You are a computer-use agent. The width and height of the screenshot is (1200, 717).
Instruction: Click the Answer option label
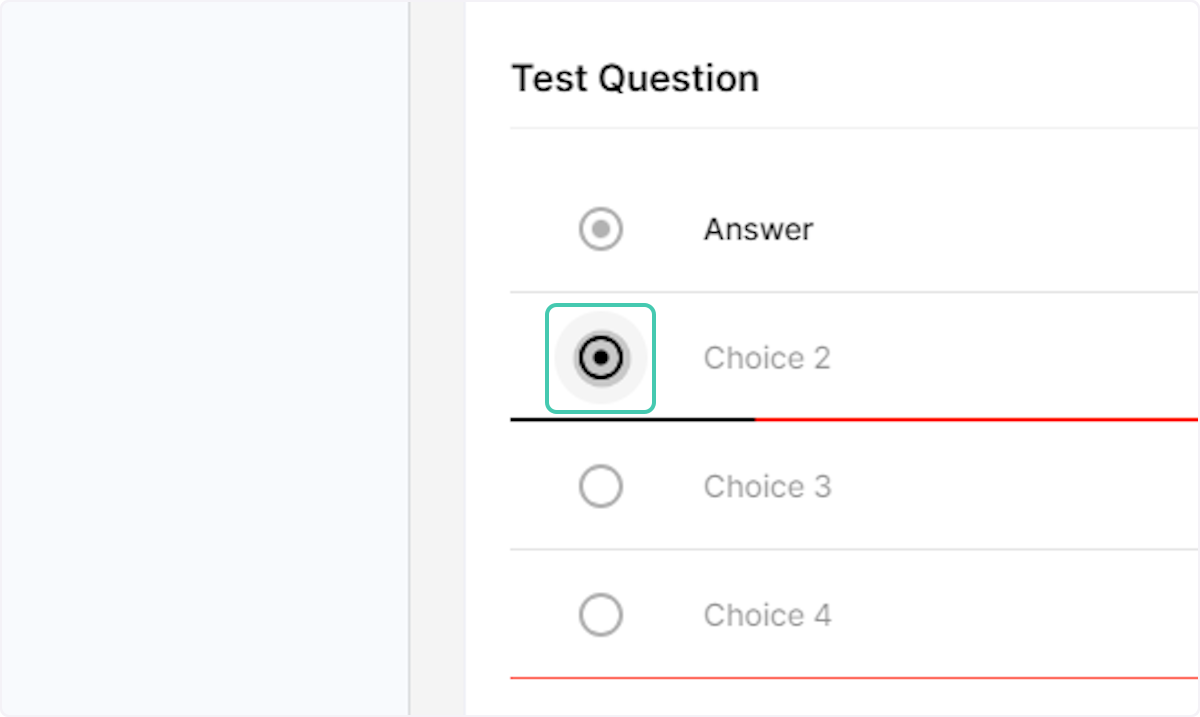[757, 229]
